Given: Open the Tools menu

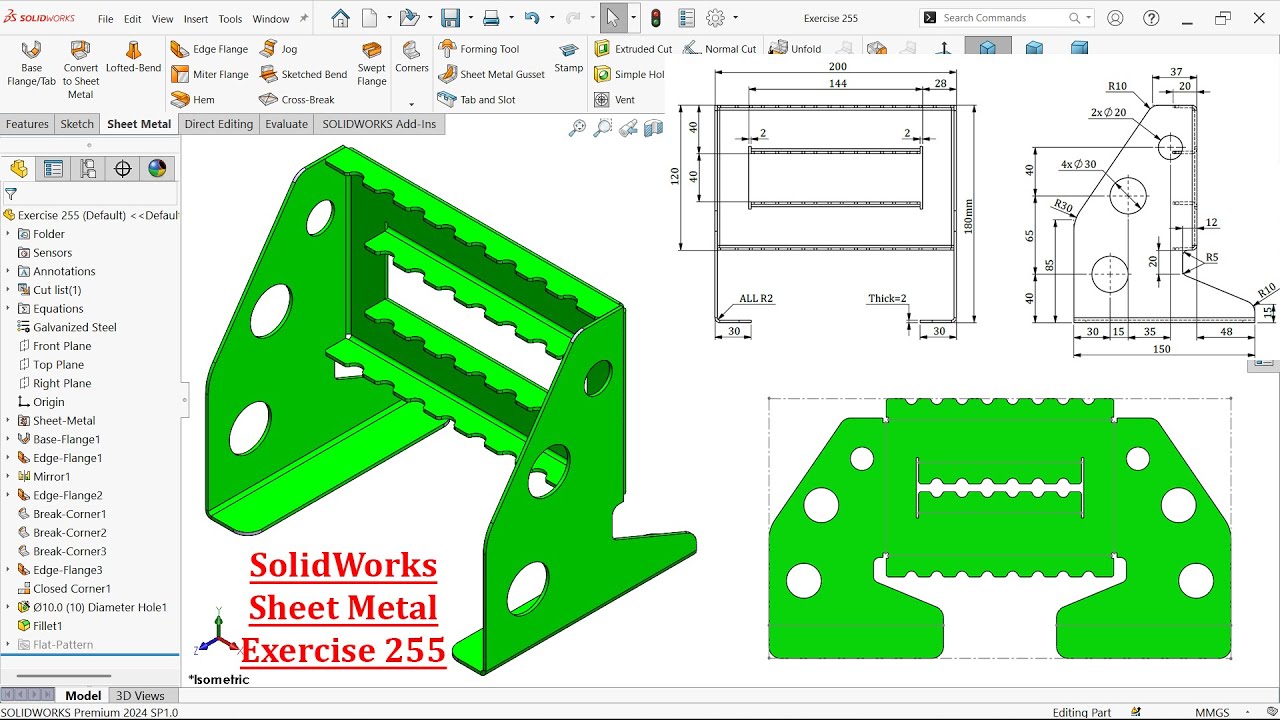Looking at the screenshot, I should tap(230, 19).
